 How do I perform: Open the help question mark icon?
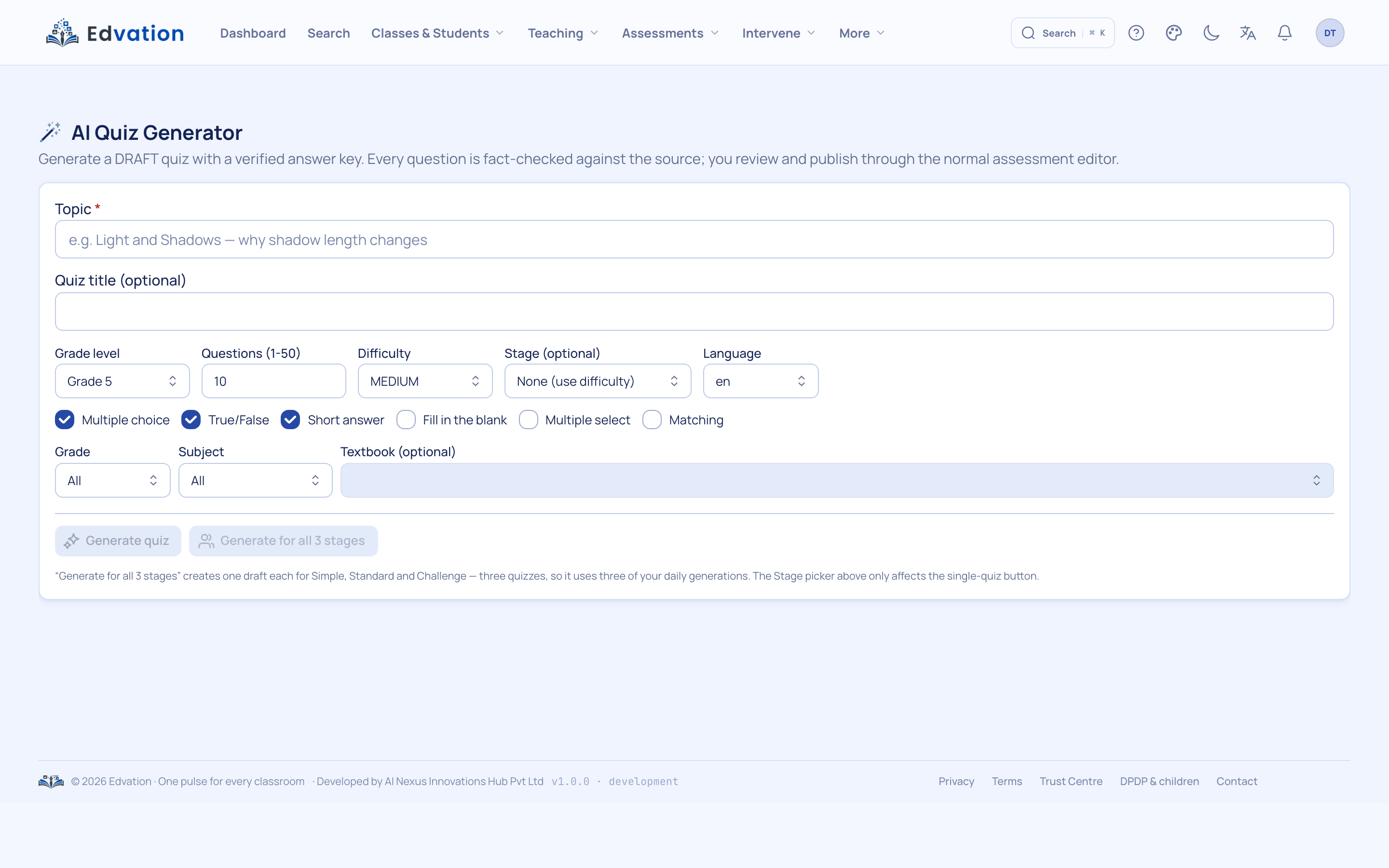click(x=1136, y=33)
